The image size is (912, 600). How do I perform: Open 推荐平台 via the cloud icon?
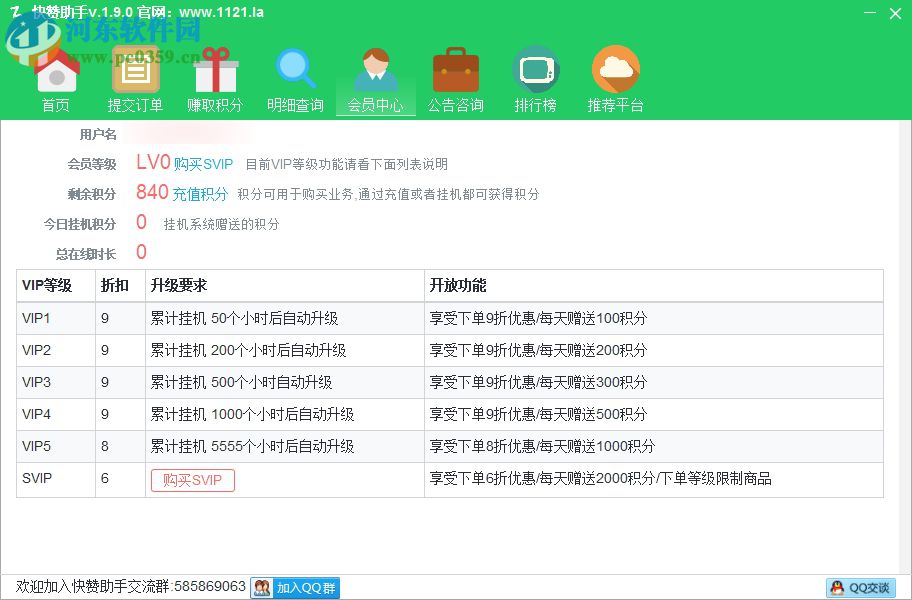(616, 68)
